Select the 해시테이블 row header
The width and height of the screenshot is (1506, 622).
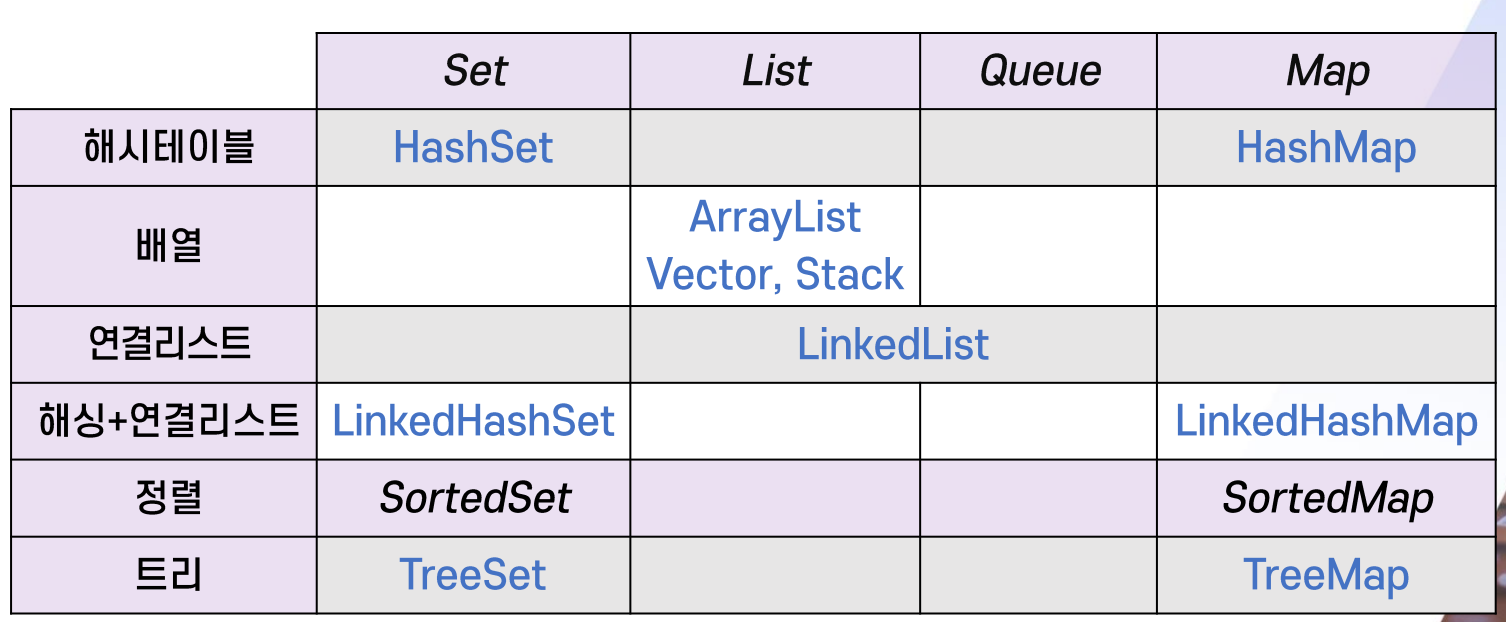170,147
